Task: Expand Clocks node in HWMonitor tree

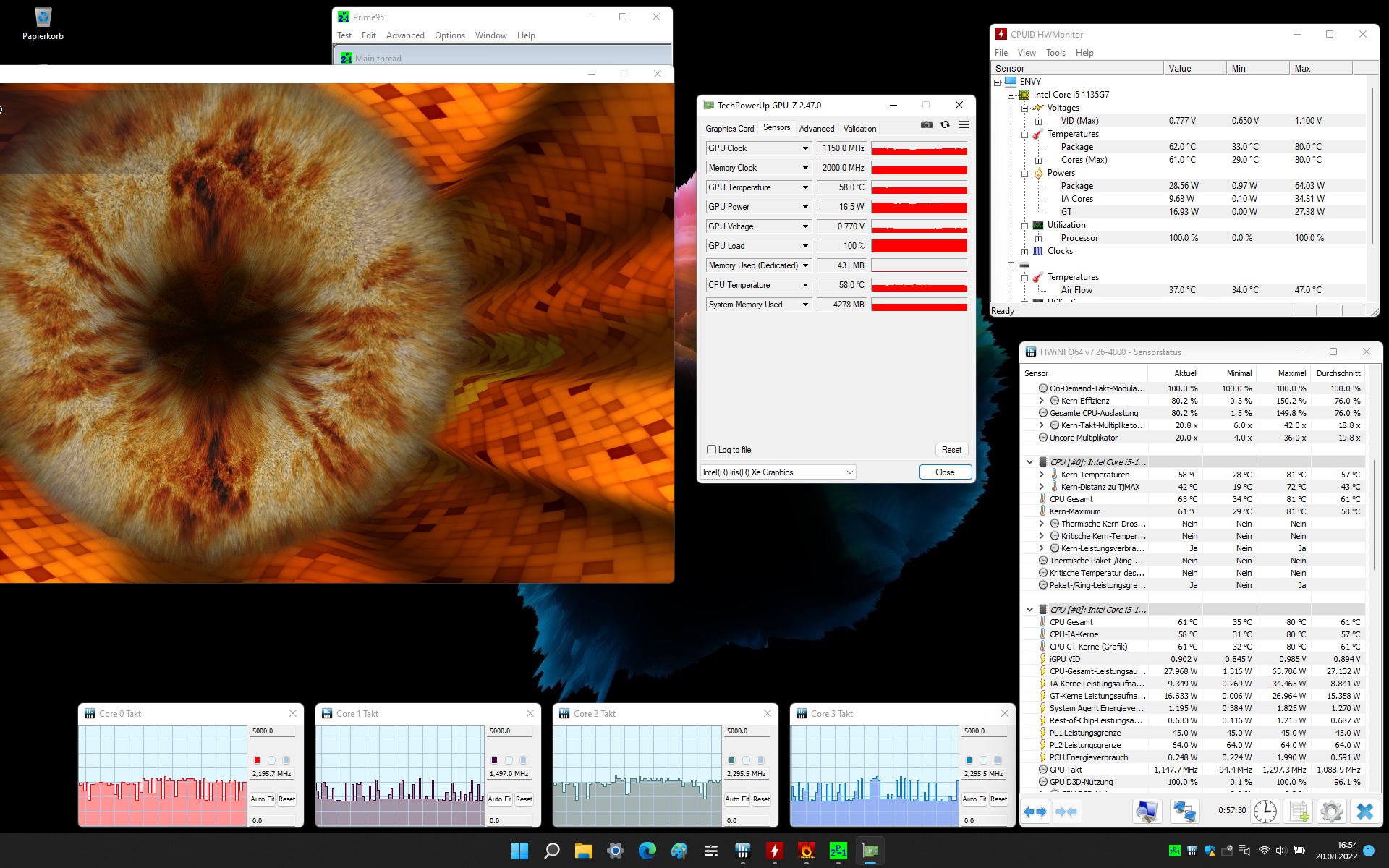Action: [1025, 252]
